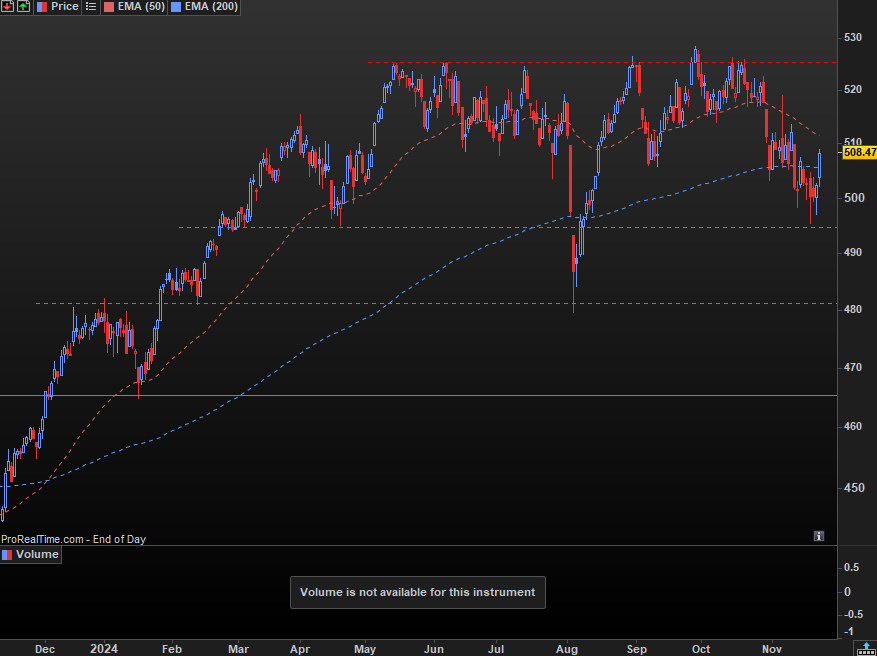This screenshot has height=656, width=877.
Task: Open the Price settings label
Action: tap(64, 7)
